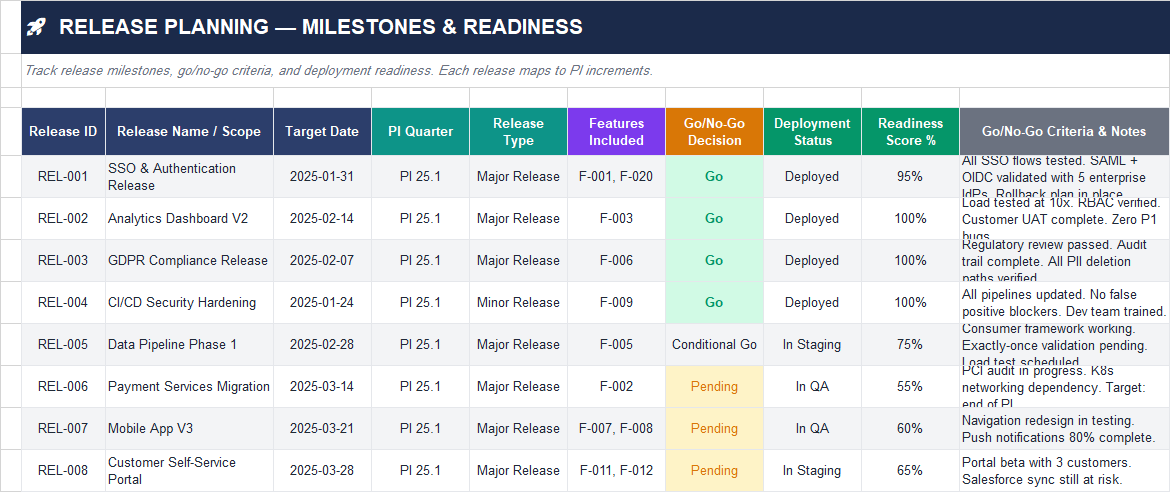Select target date 2025-02-14

coord(322,219)
